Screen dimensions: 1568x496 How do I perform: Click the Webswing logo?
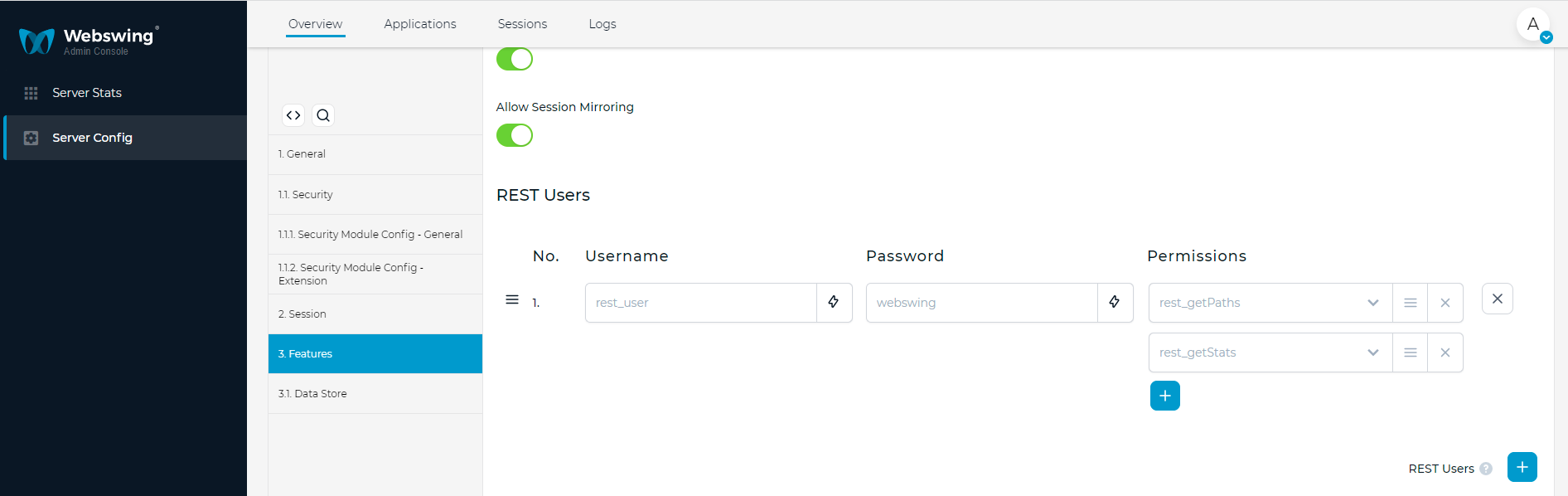(89, 40)
